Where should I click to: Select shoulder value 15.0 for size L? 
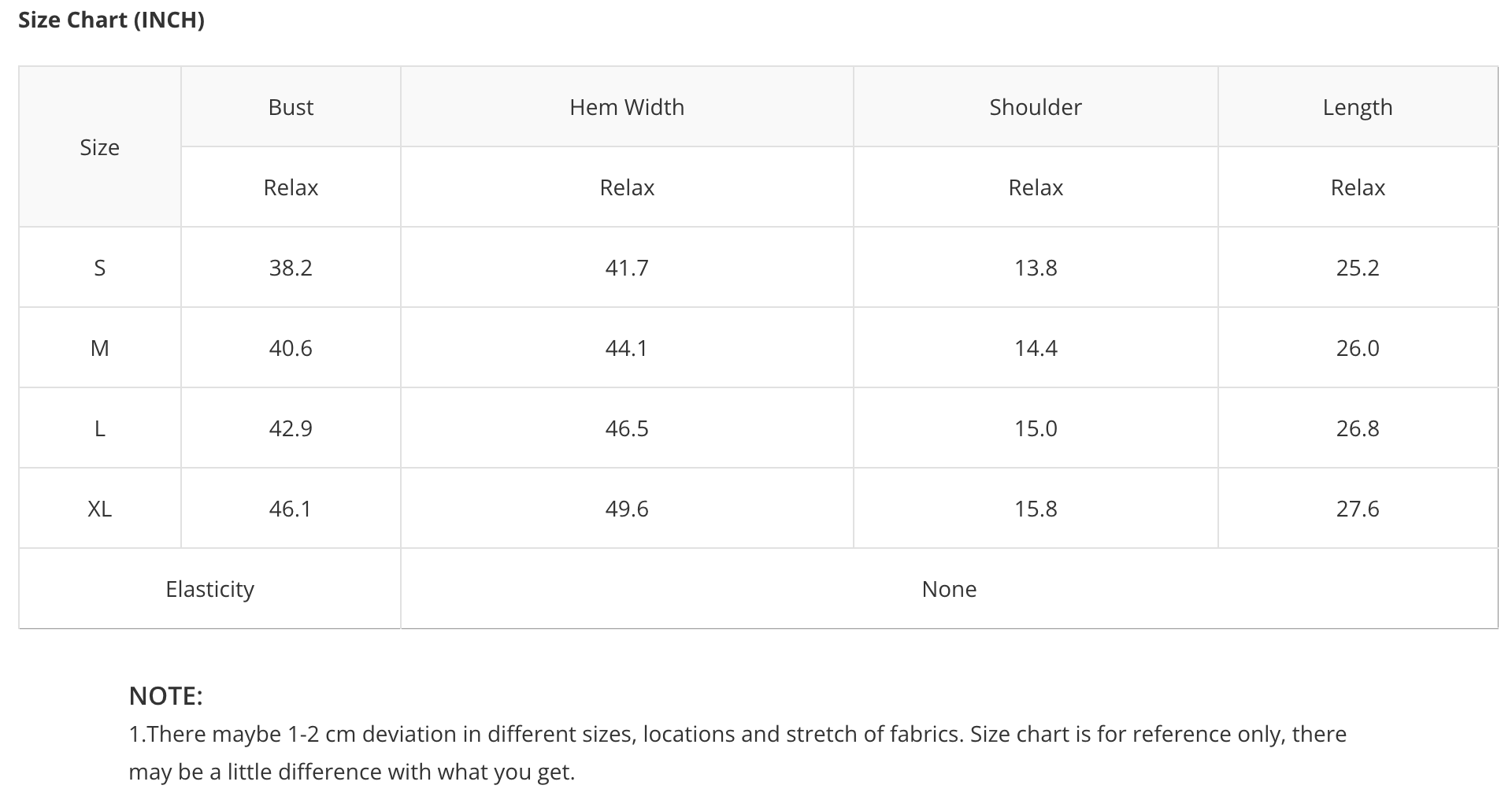click(1036, 428)
